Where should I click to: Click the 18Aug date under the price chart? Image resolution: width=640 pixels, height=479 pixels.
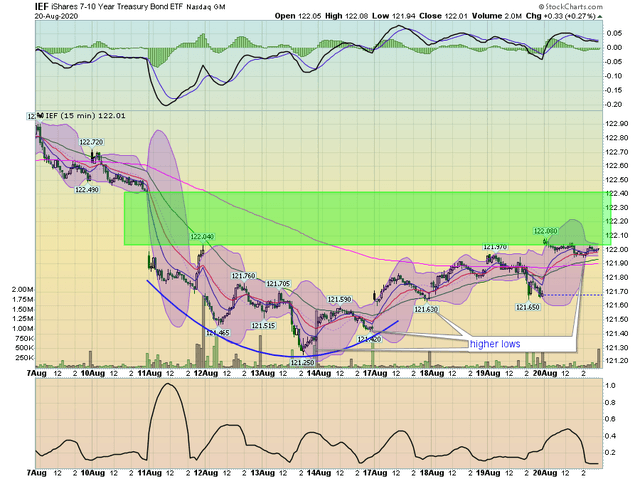click(x=431, y=374)
